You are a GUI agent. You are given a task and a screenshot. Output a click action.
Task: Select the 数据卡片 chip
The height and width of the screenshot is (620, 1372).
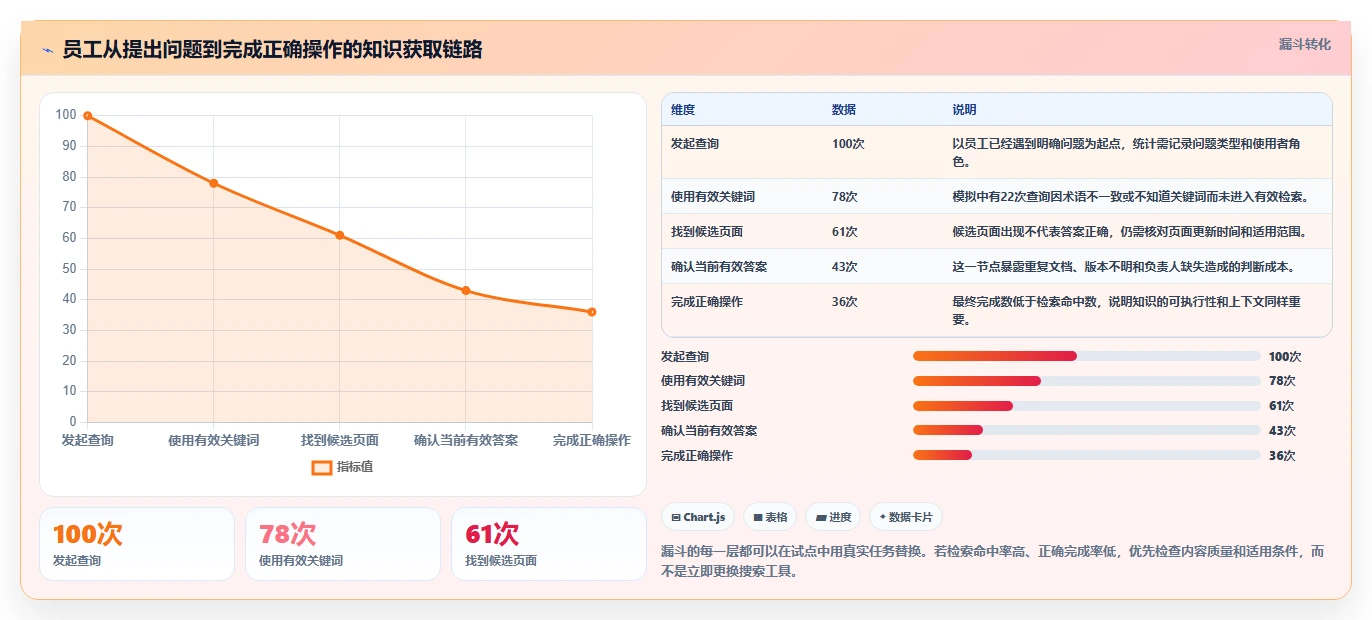point(905,517)
